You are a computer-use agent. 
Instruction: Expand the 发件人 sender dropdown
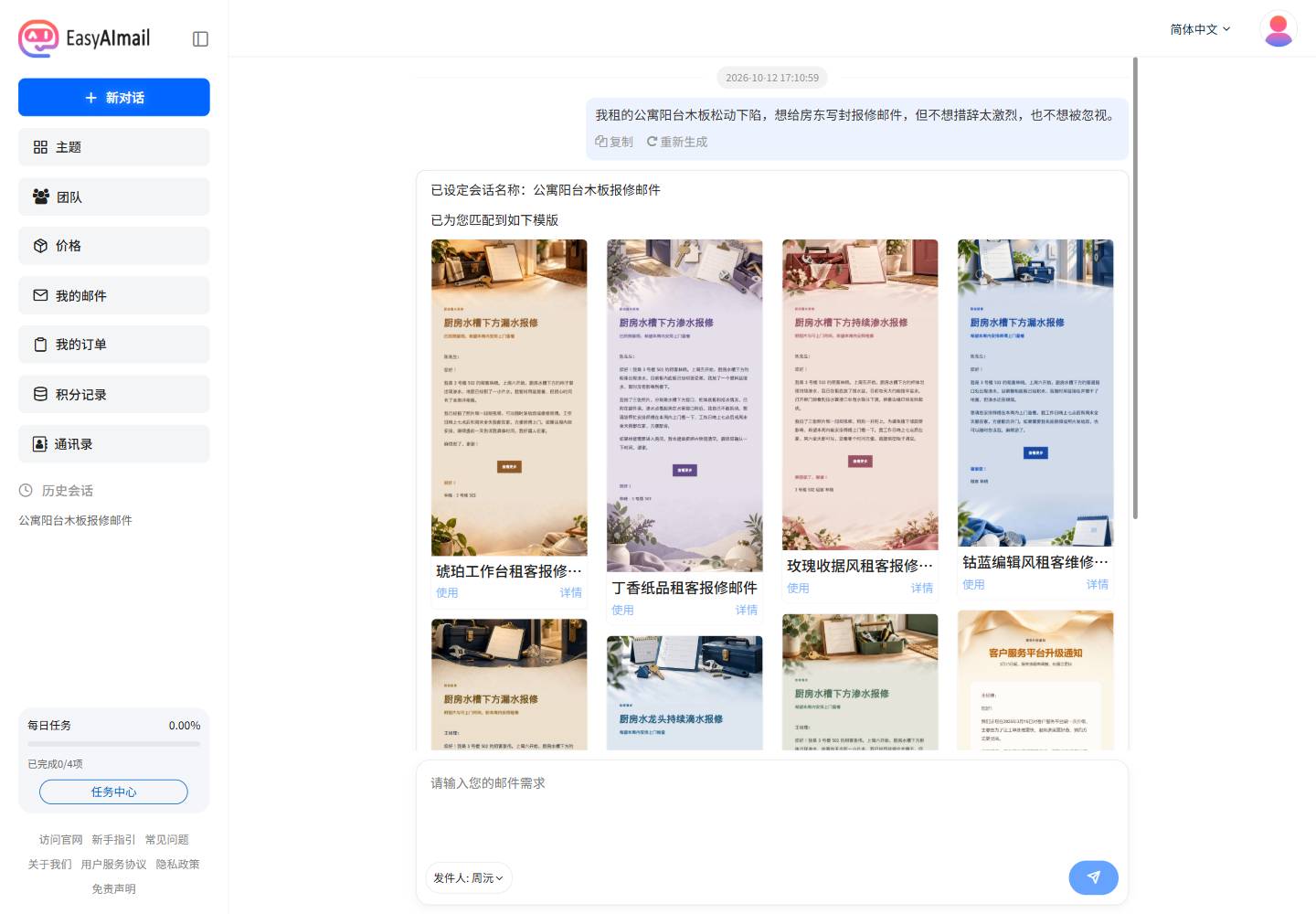click(x=468, y=877)
